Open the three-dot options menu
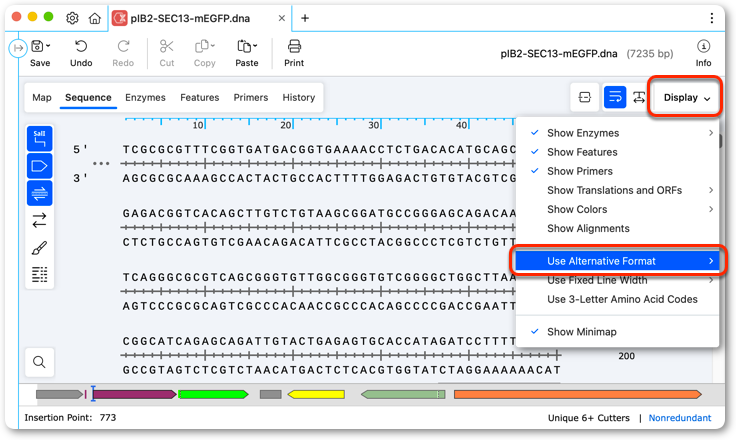 click(712, 18)
